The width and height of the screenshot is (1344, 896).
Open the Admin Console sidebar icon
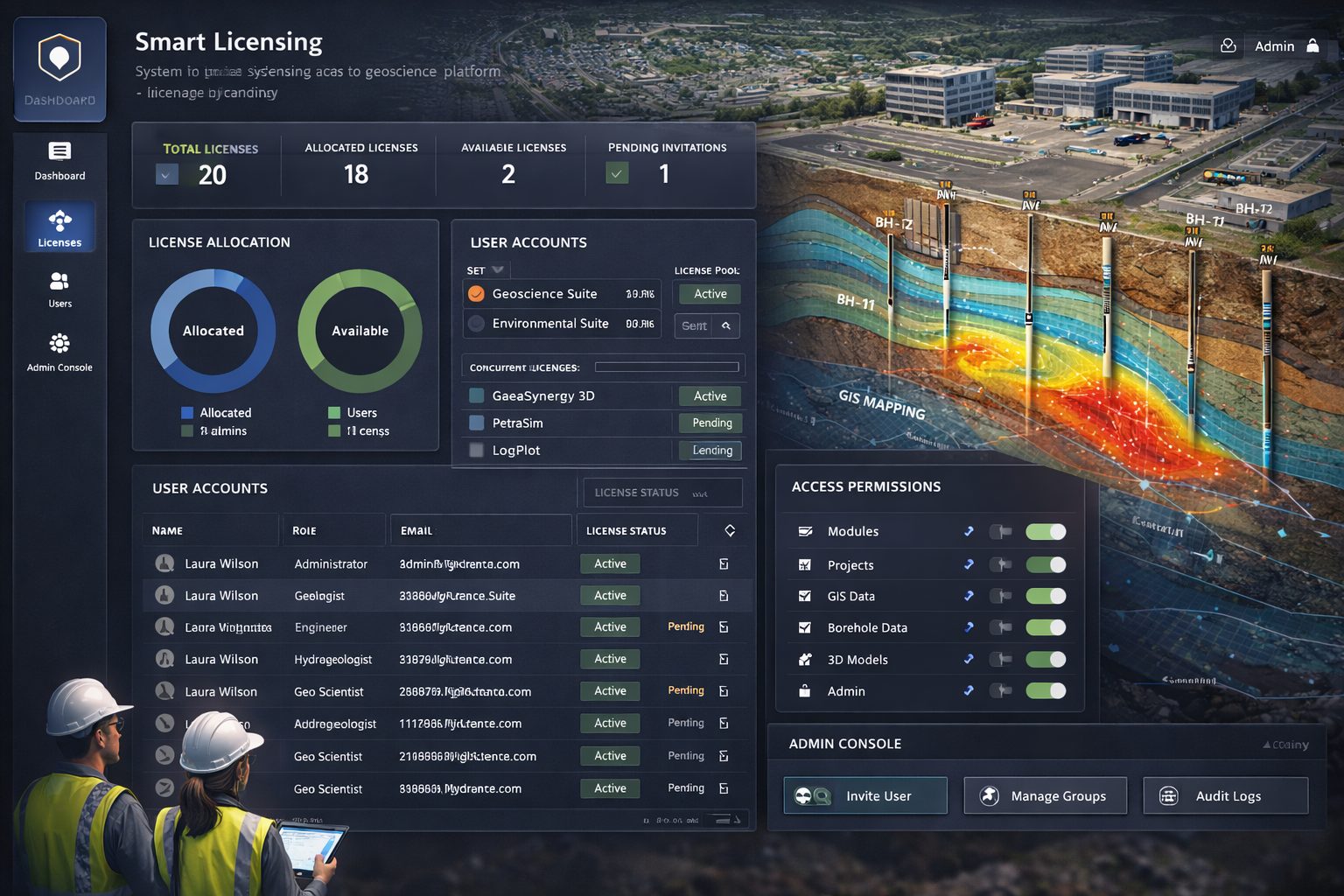pos(59,344)
